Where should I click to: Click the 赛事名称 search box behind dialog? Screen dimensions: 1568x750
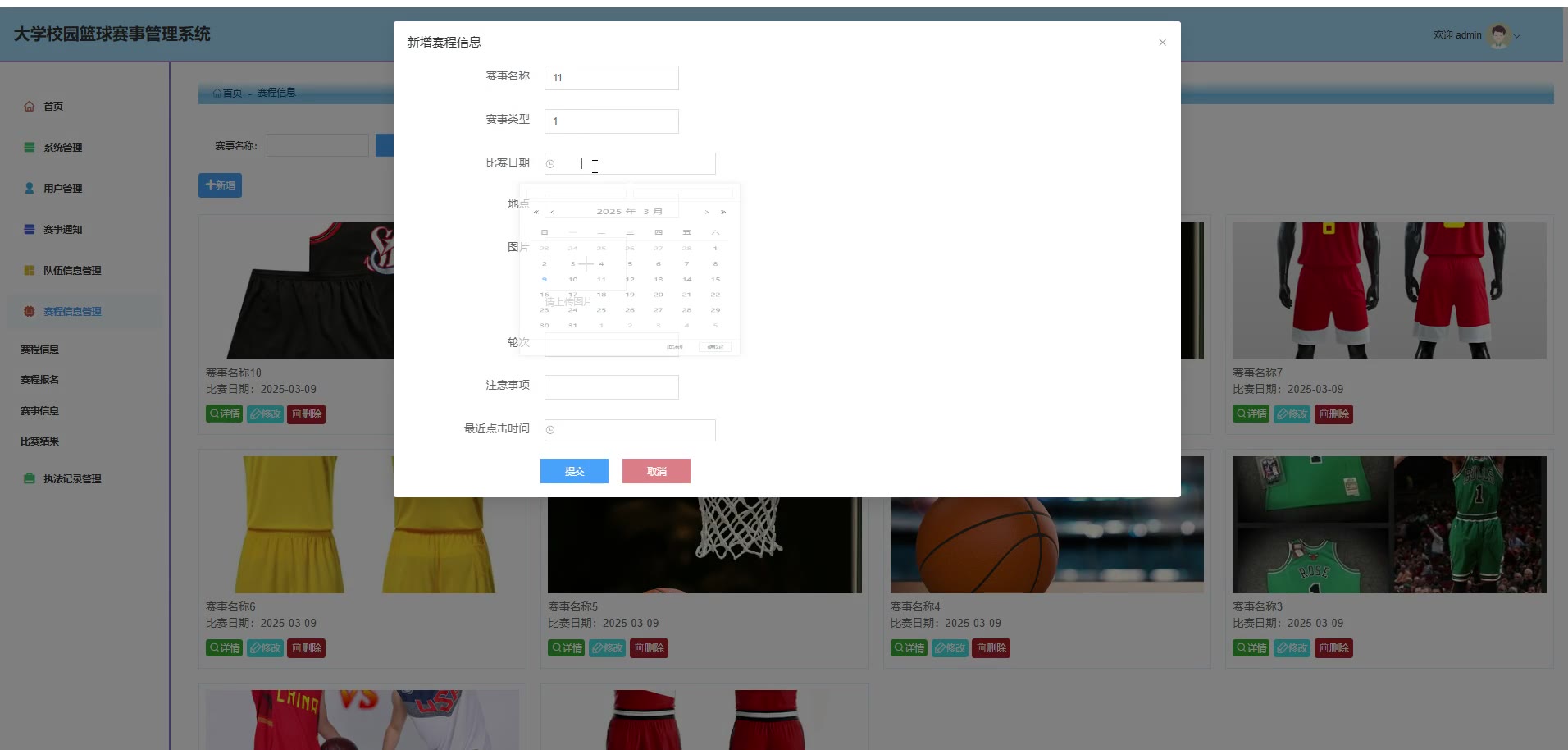click(317, 145)
